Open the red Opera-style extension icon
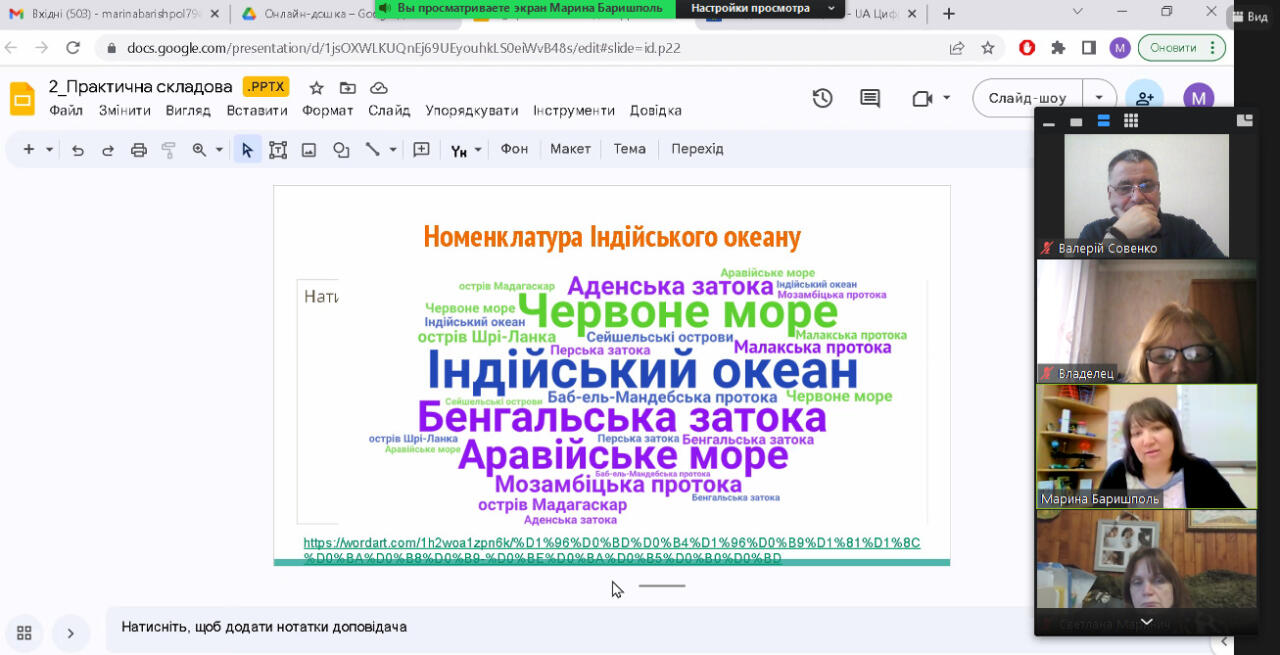1280x655 pixels. [x=1027, y=48]
